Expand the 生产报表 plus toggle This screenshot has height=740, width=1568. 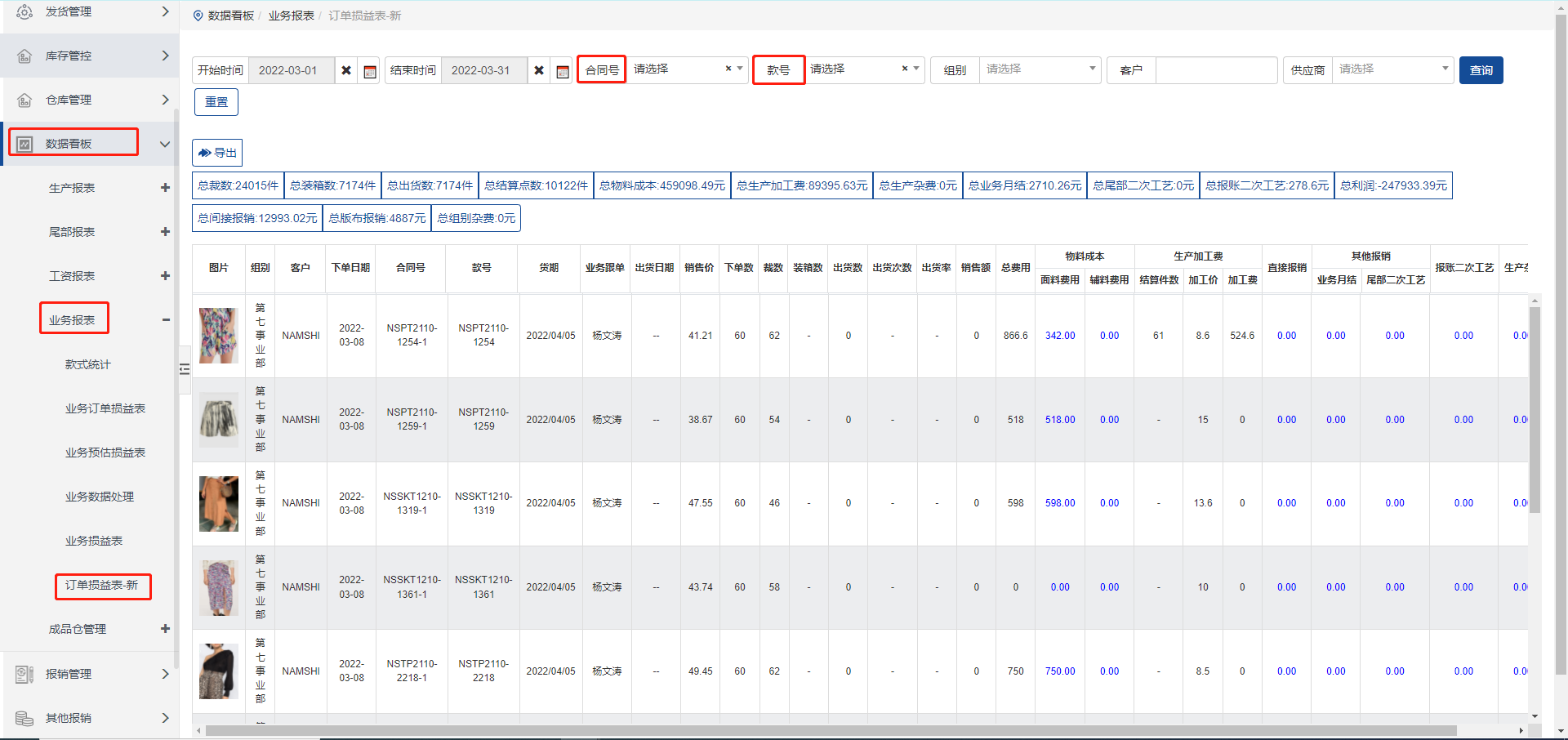point(165,188)
